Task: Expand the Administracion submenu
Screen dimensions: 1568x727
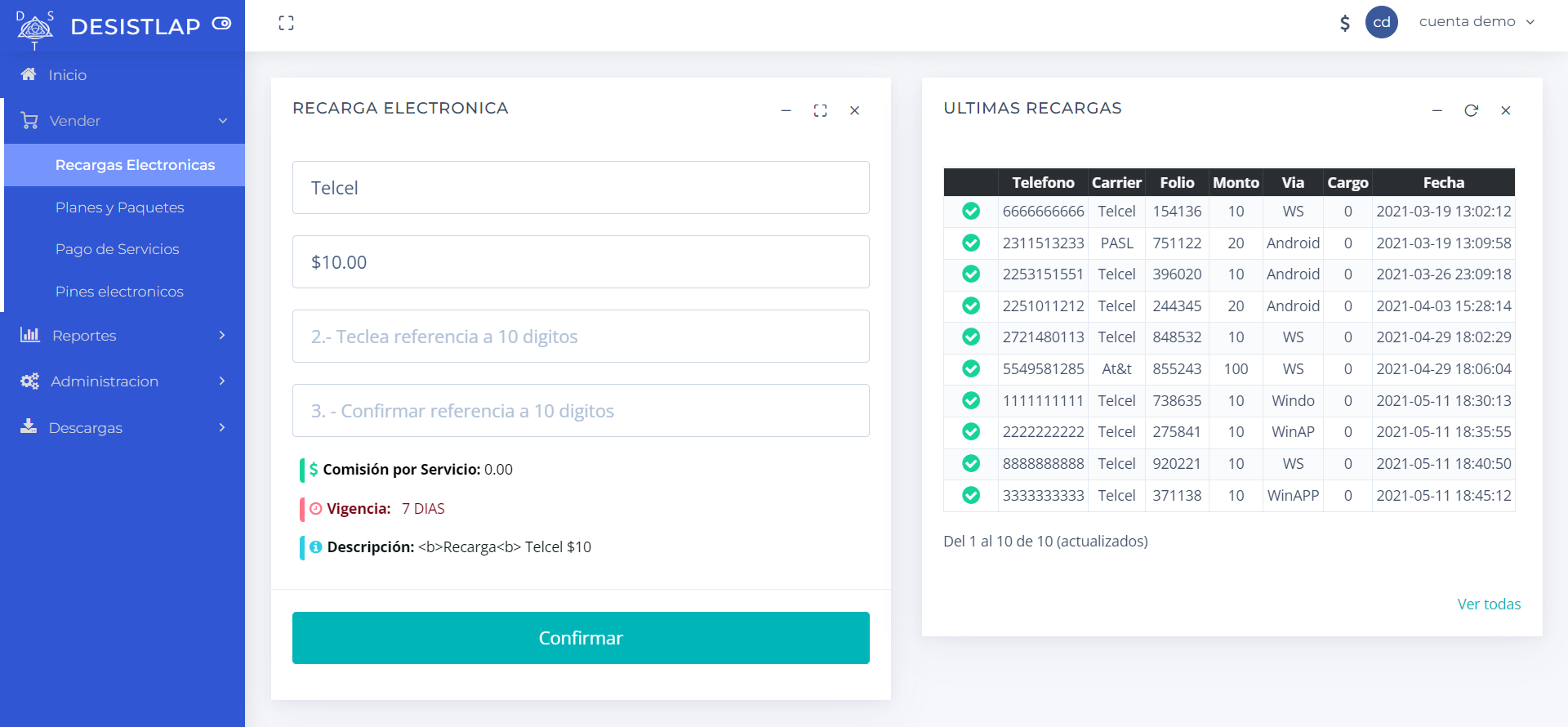Action: pos(122,381)
